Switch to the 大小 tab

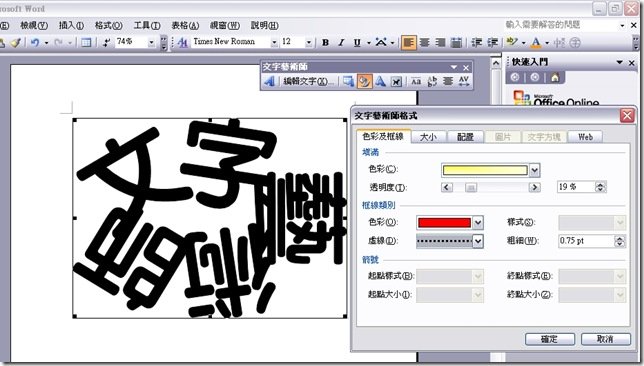(x=428, y=137)
